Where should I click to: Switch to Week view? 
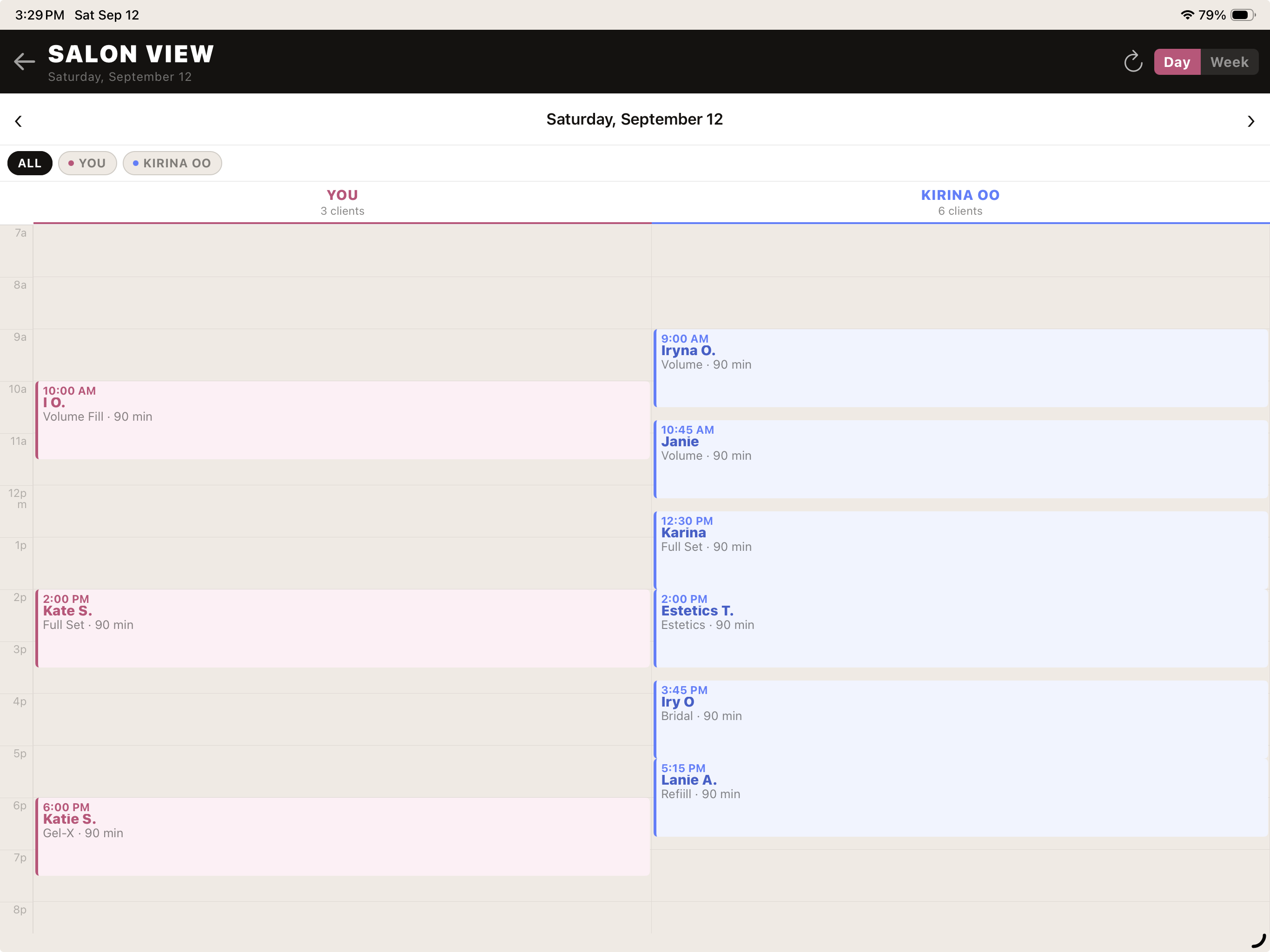(1229, 62)
